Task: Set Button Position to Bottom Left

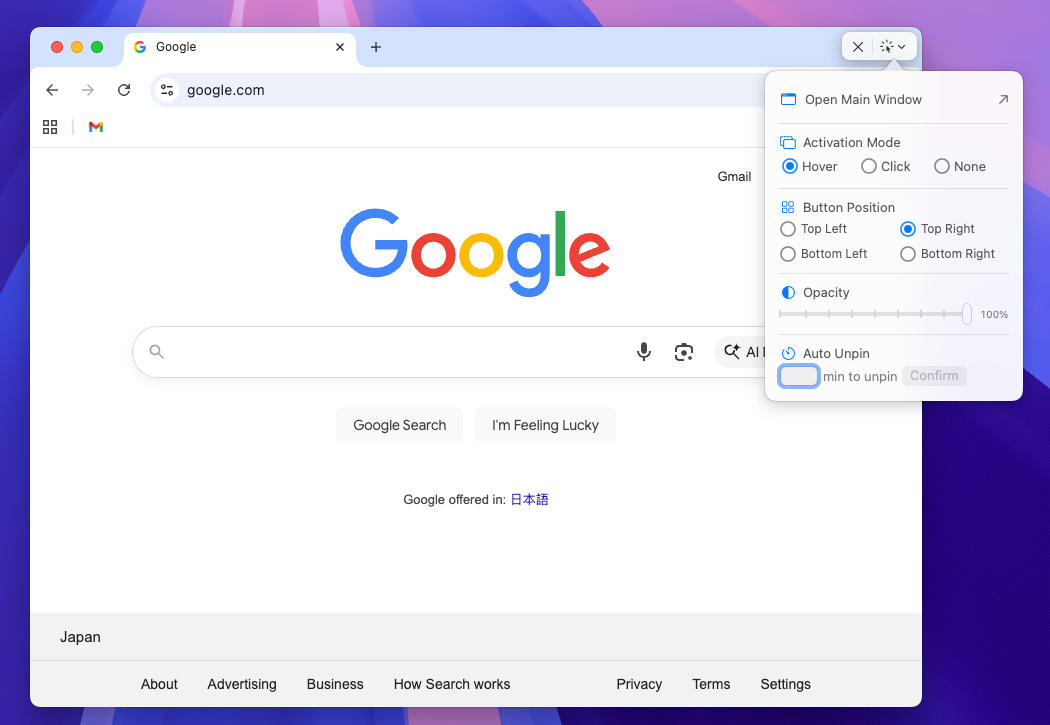Action: tap(788, 254)
